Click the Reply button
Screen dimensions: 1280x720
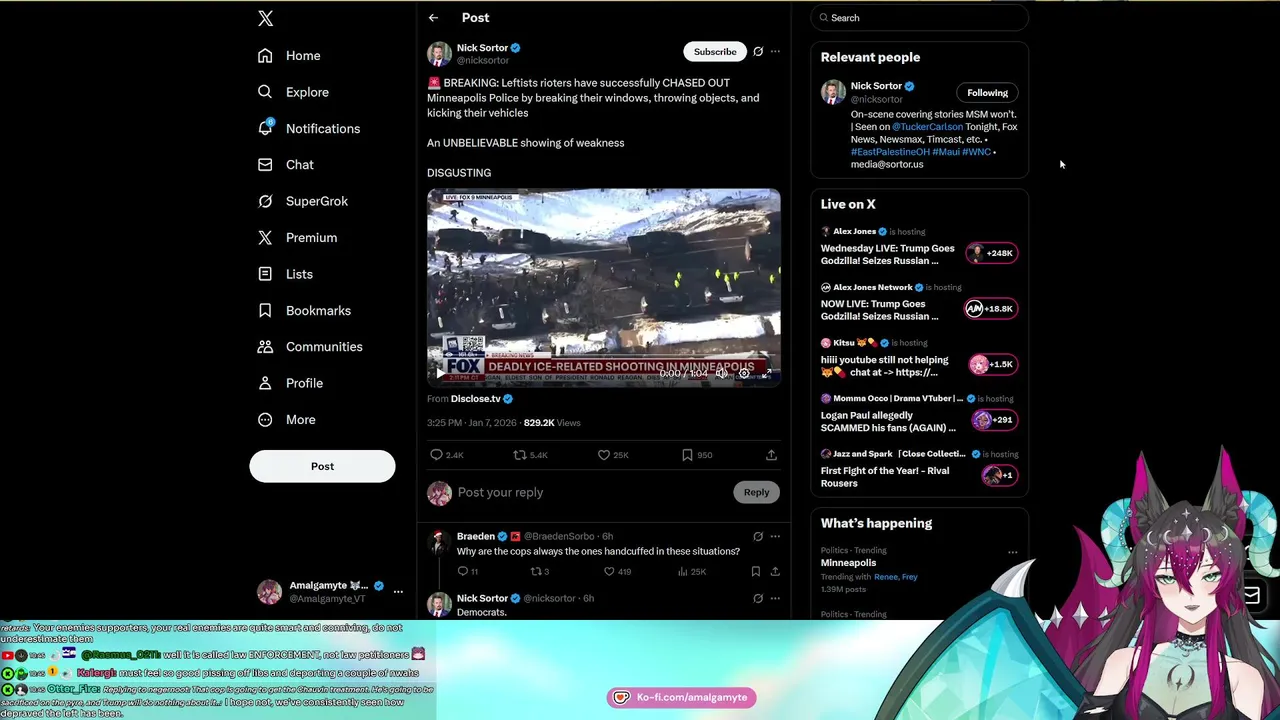[756, 492]
